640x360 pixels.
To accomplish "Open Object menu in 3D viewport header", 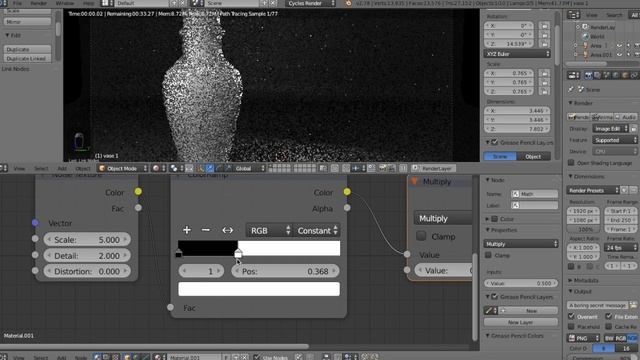I will [x=83, y=168].
